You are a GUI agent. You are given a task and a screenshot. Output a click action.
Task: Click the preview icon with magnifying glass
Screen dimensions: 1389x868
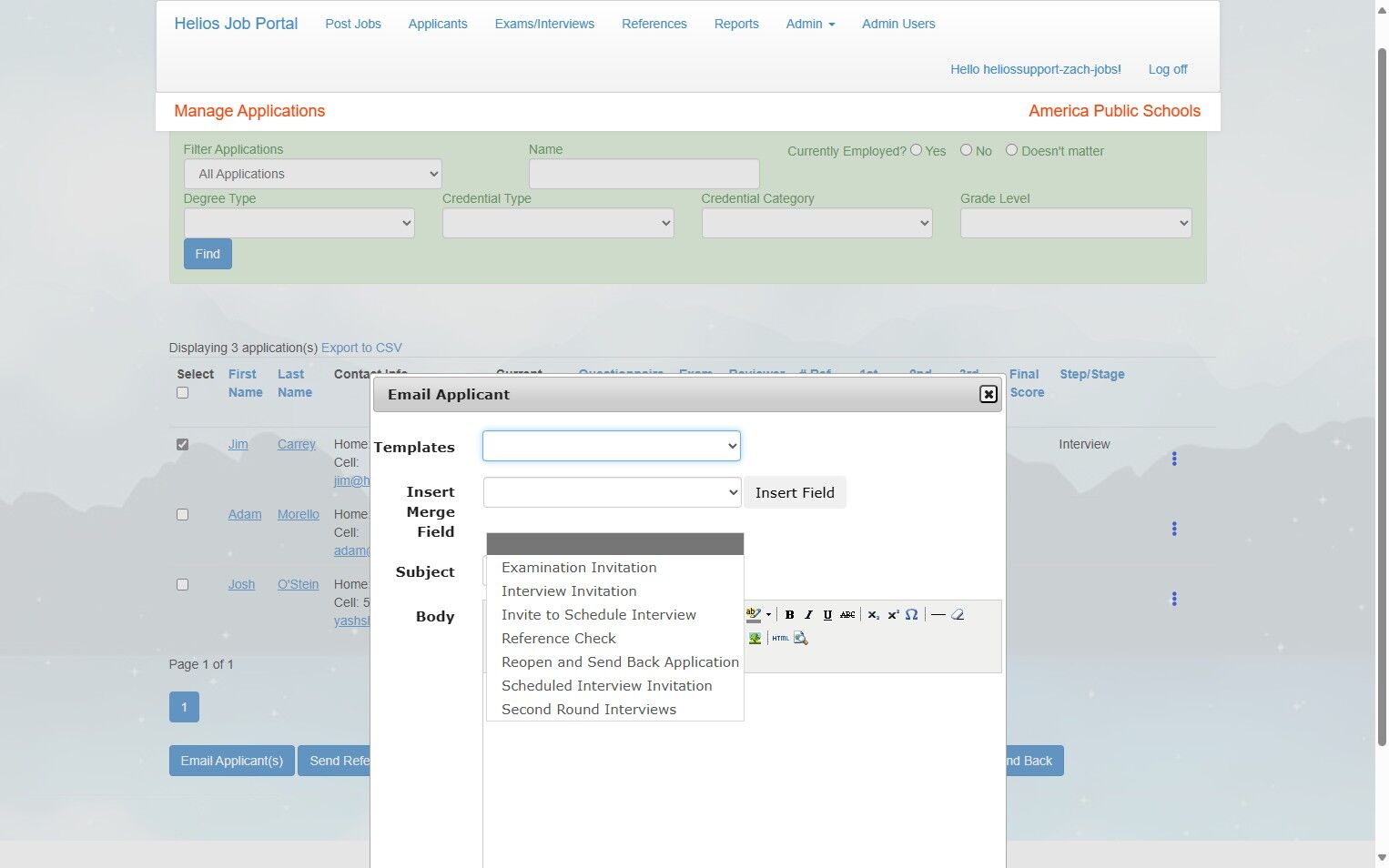(x=801, y=639)
